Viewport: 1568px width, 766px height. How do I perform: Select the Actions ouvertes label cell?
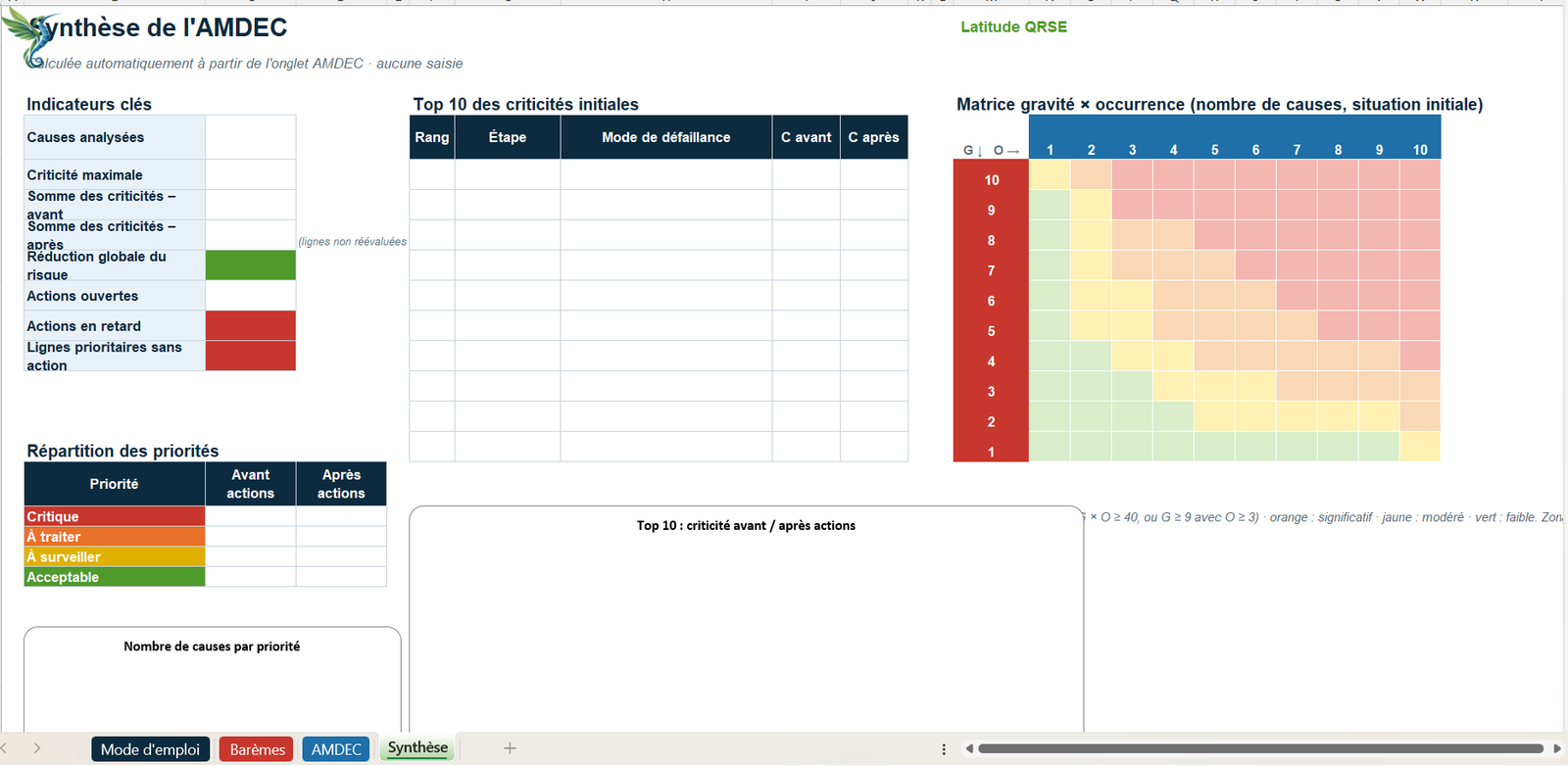click(115, 296)
